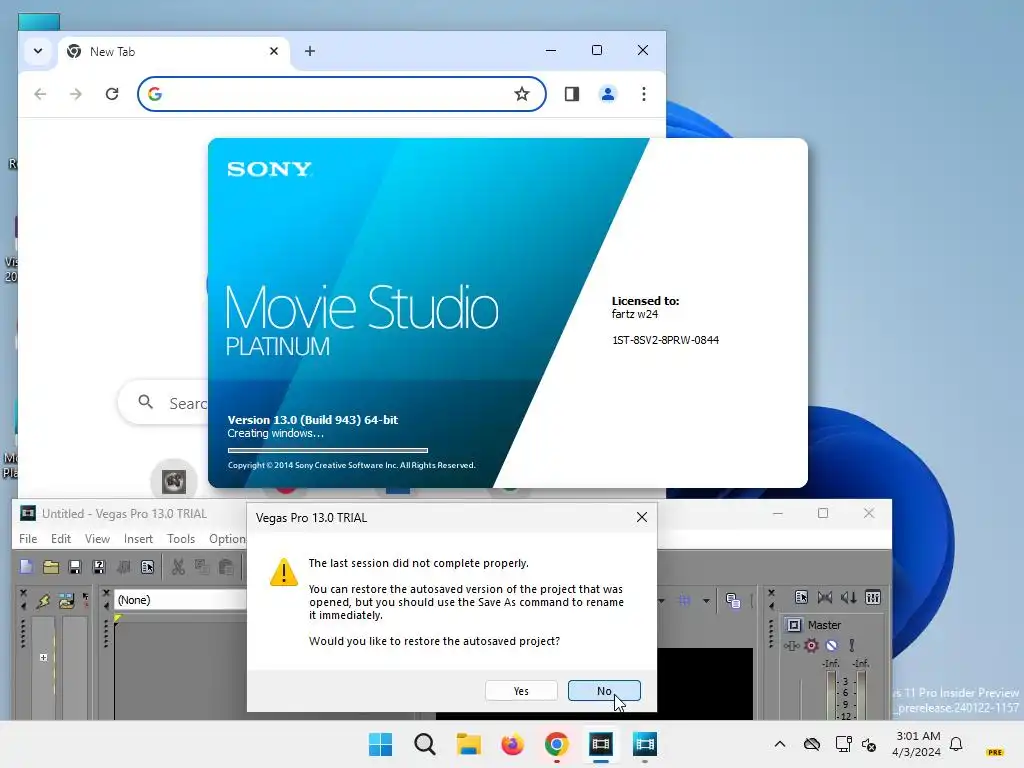Open File Explorer from taskbar
Image resolution: width=1024 pixels, height=768 pixels.
coord(468,744)
